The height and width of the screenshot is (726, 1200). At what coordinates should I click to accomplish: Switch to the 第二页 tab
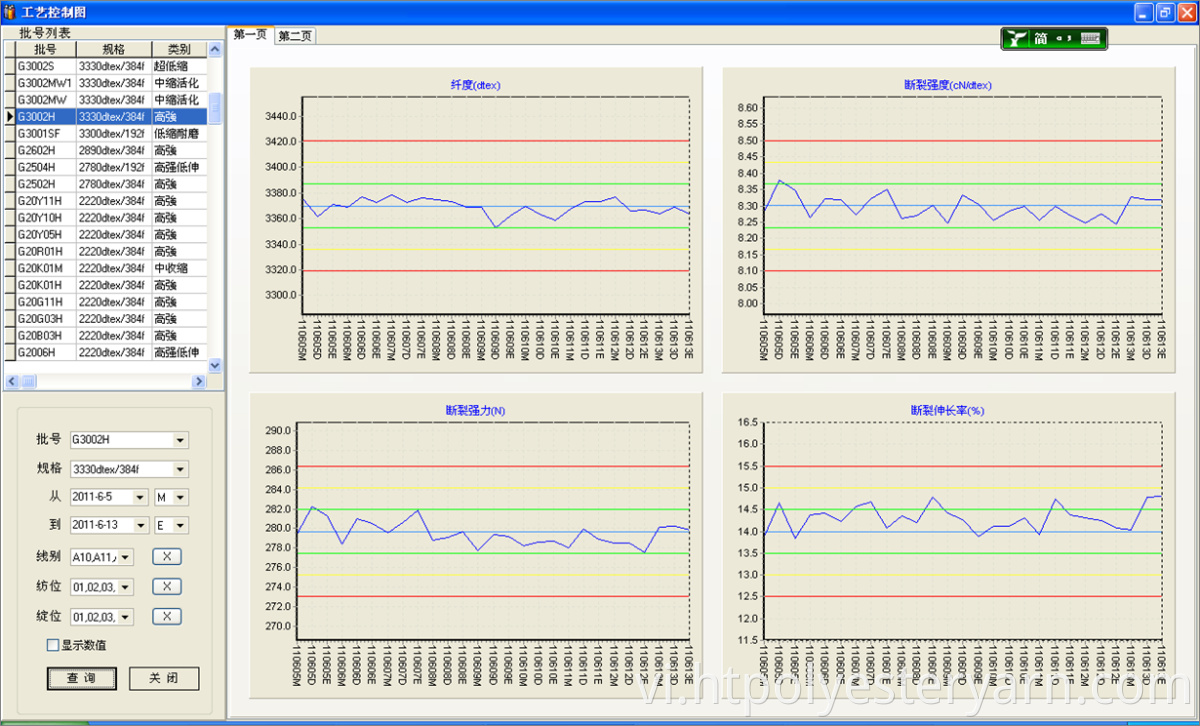pos(295,36)
